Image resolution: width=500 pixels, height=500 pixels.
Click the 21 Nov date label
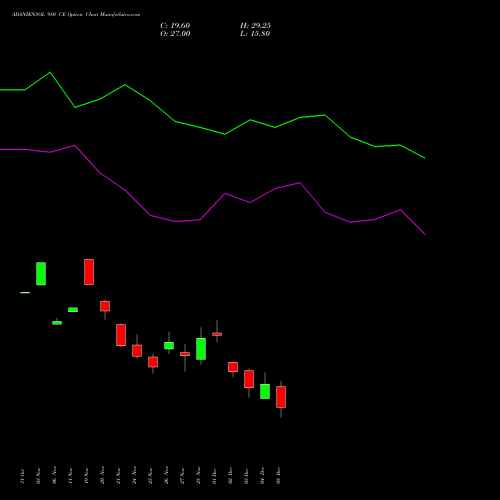click(x=118, y=476)
